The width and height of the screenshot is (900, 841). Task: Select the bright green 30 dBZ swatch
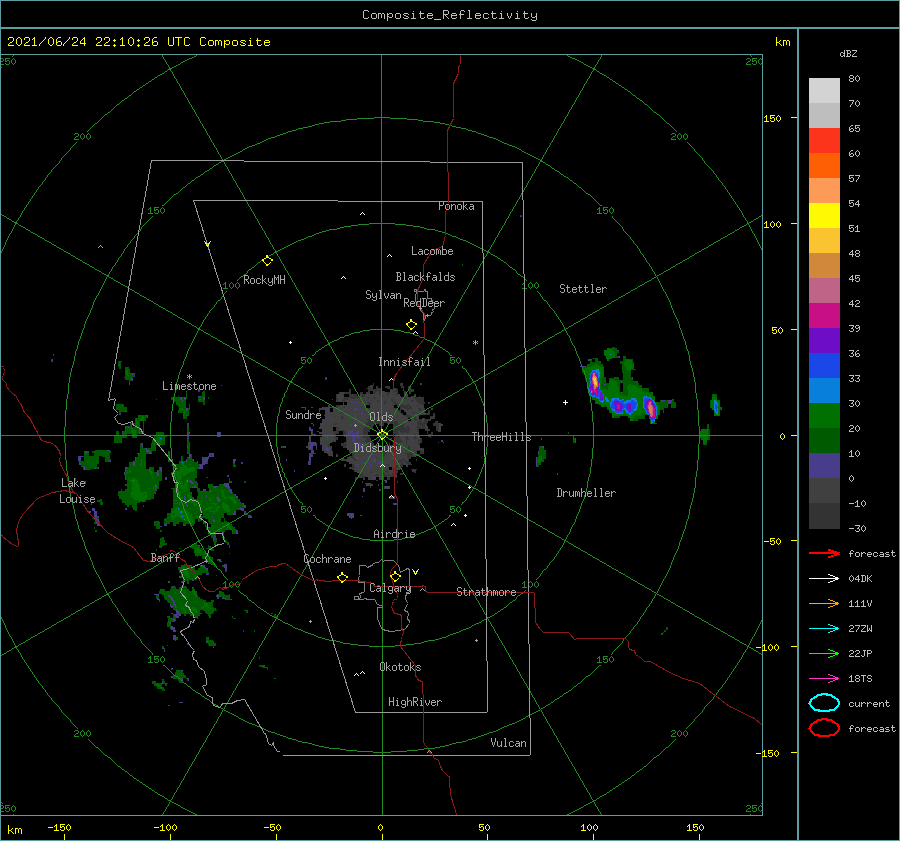pyautogui.click(x=824, y=415)
